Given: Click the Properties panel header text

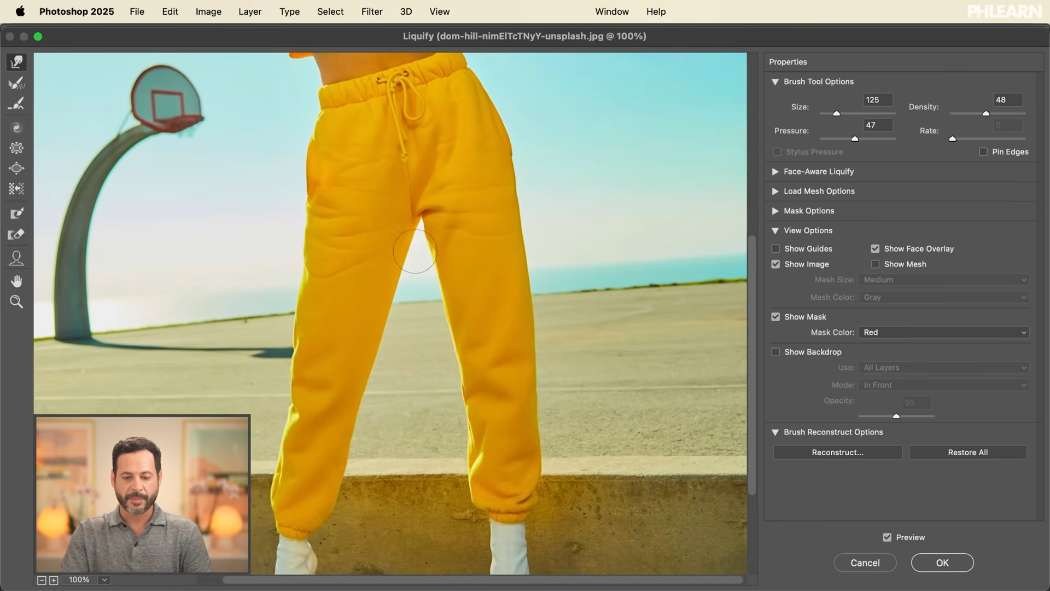Looking at the screenshot, I should click(x=788, y=62).
